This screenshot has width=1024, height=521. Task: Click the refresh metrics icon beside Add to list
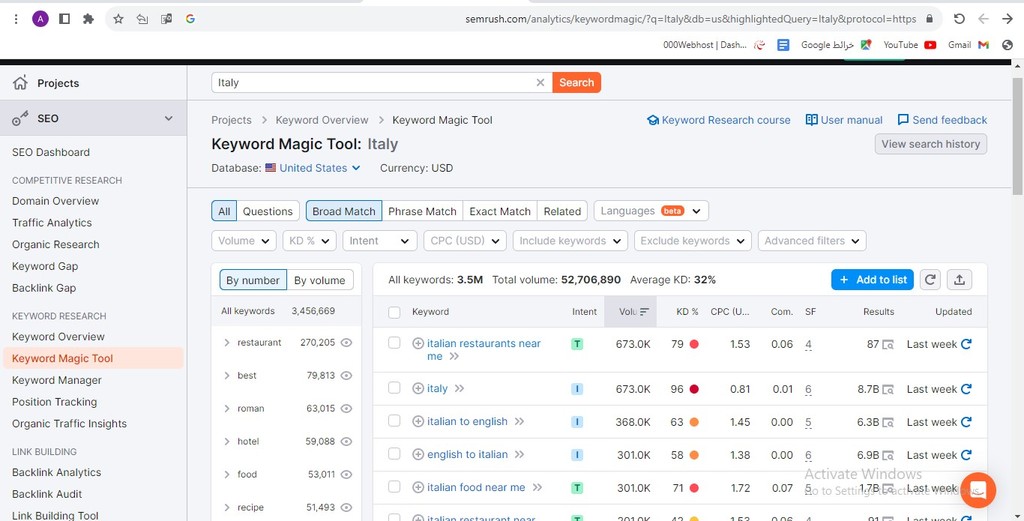click(930, 279)
